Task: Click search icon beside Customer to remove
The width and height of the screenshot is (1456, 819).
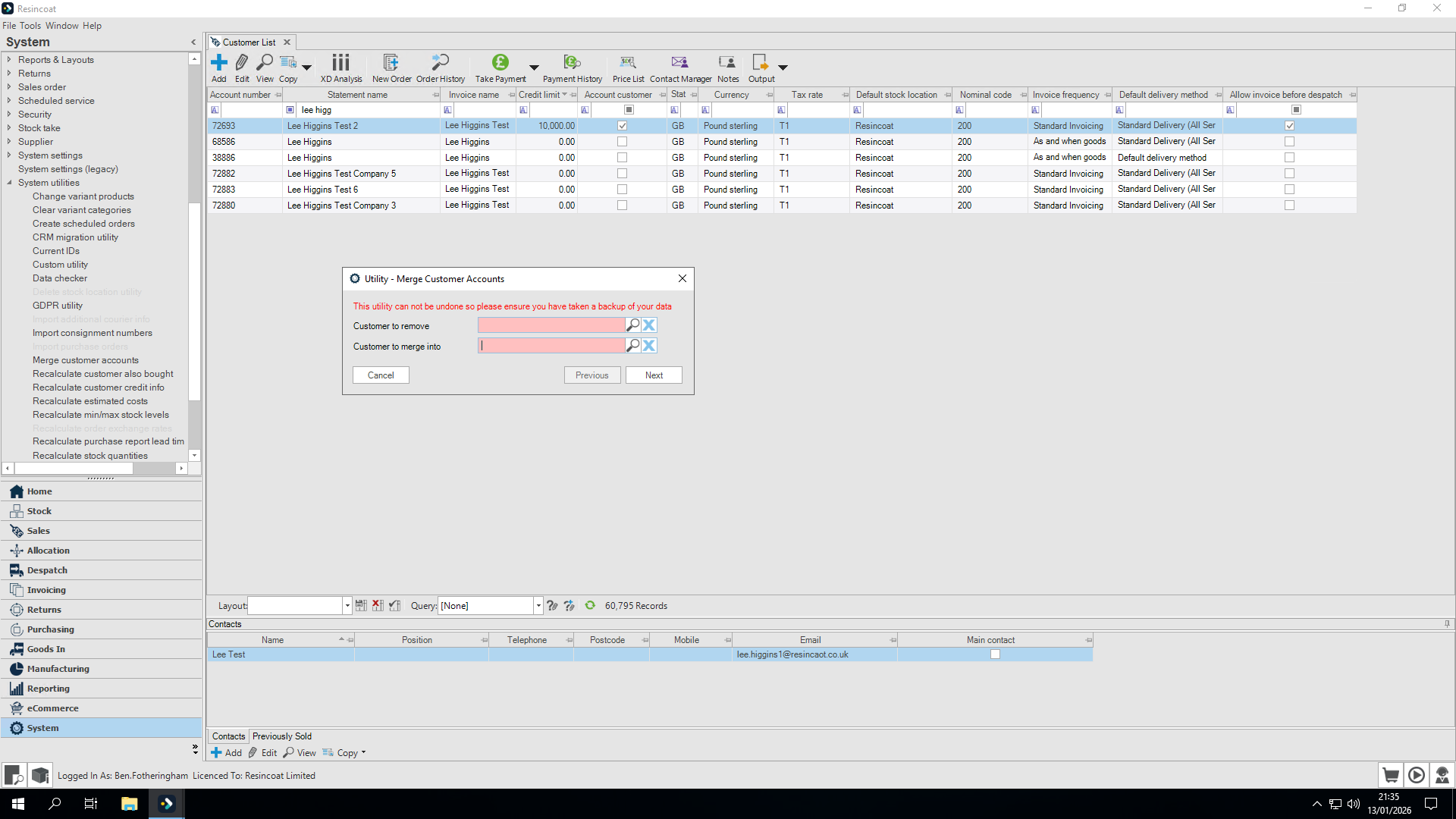Action: 632,325
